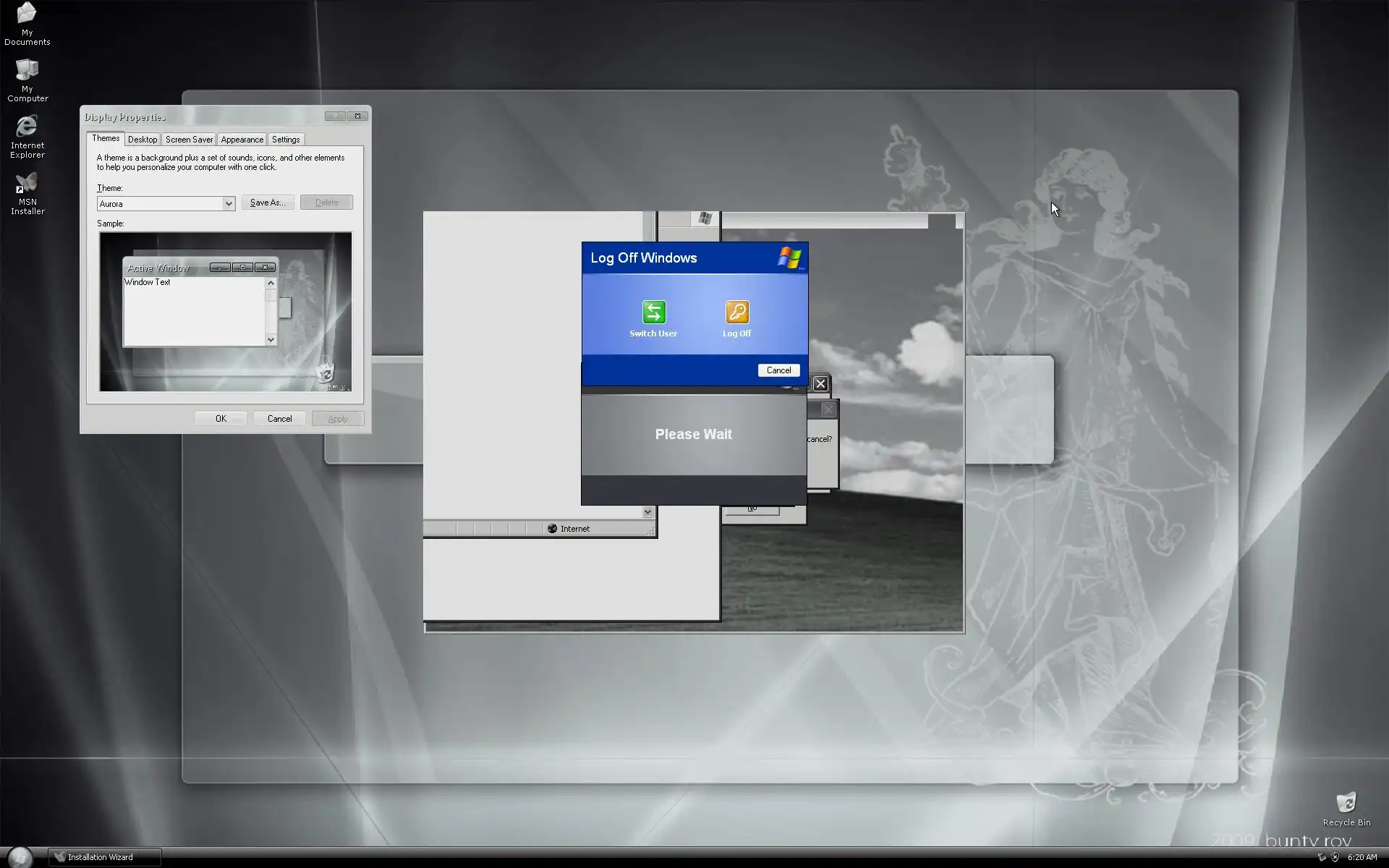Expand the Theme dropdown showing Aurora
This screenshot has height=868, width=1389.
click(x=229, y=204)
